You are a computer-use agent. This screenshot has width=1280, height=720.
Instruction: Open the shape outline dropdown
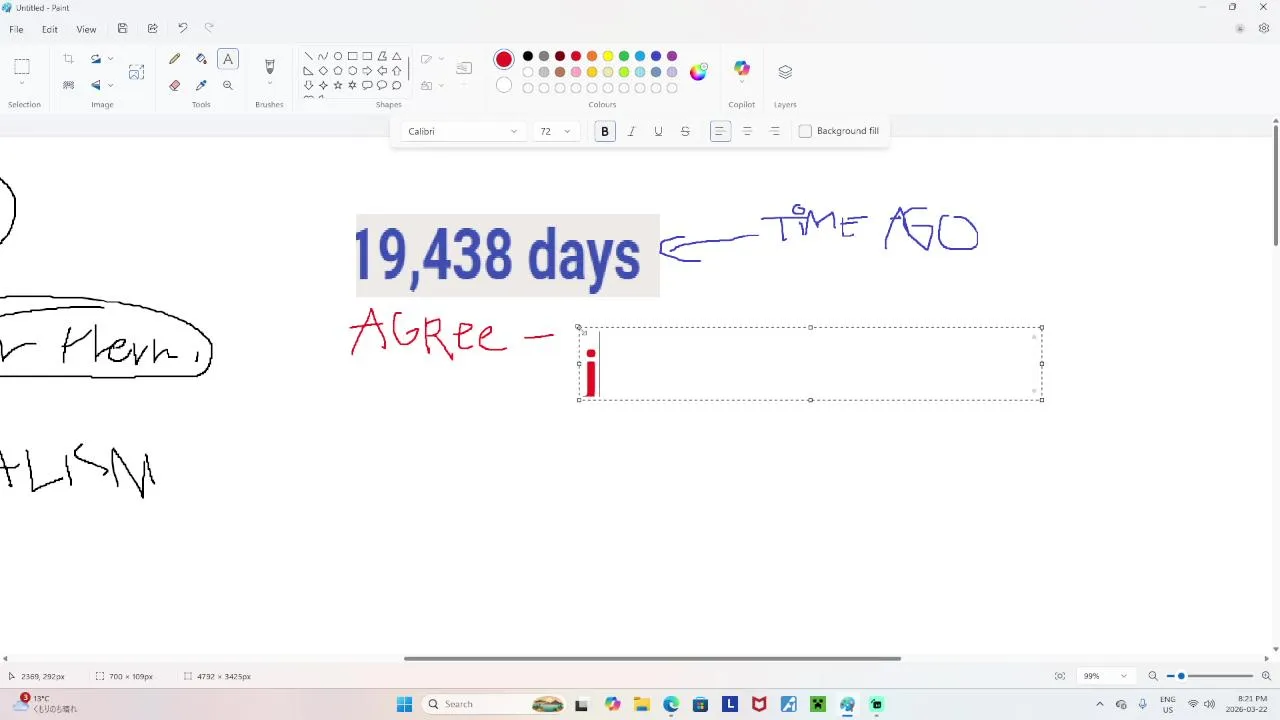click(x=432, y=59)
